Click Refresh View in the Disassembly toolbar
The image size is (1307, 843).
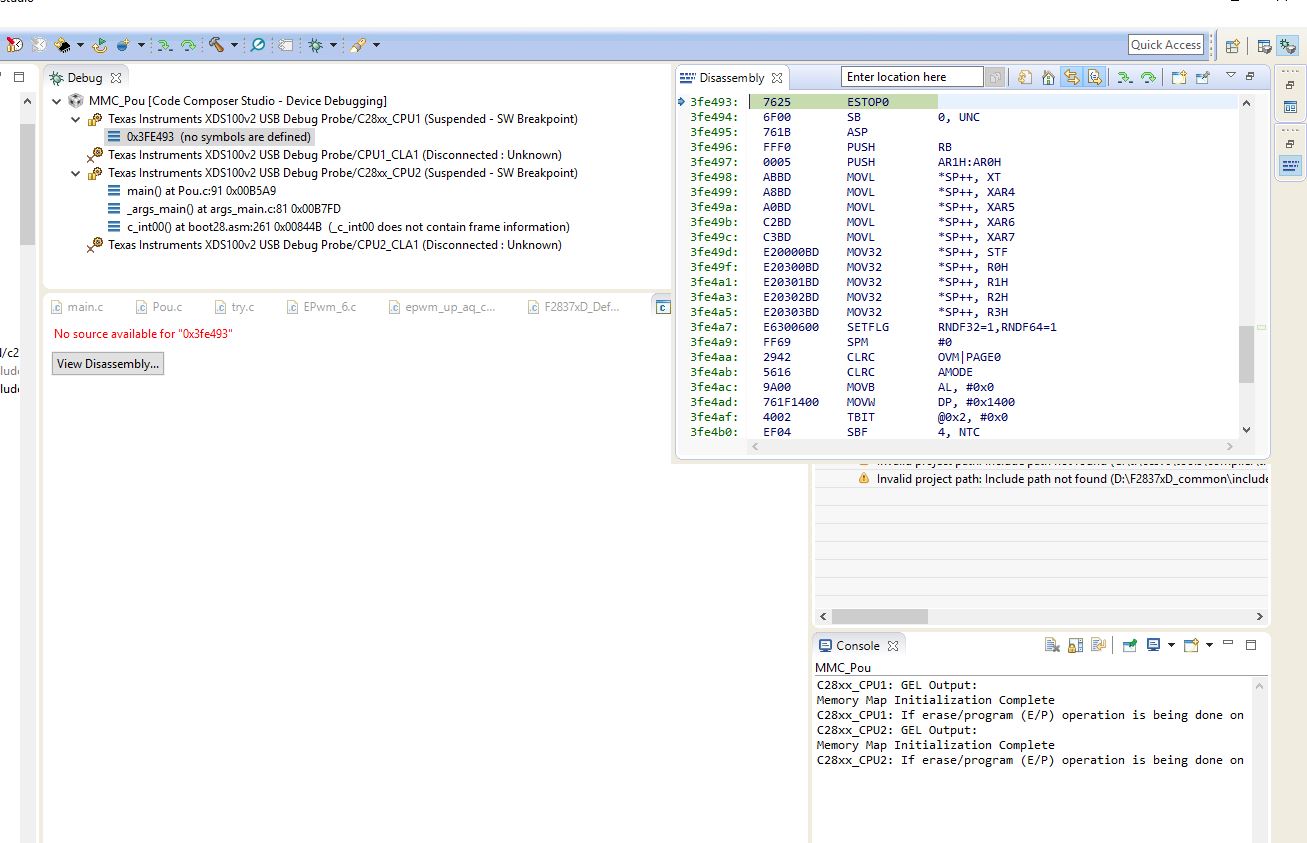click(x=1025, y=77)
